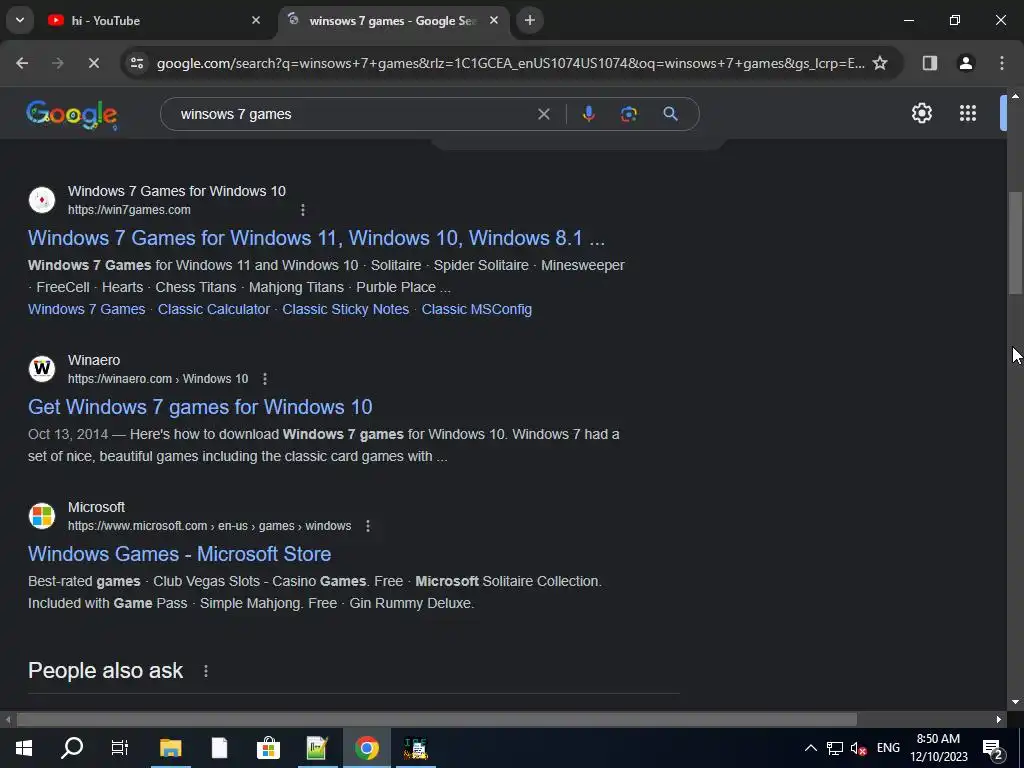The width and height of the screenshot is (1024, 768).
Task: Open the clock showing 8:50 AM
Action: point(938,748)
